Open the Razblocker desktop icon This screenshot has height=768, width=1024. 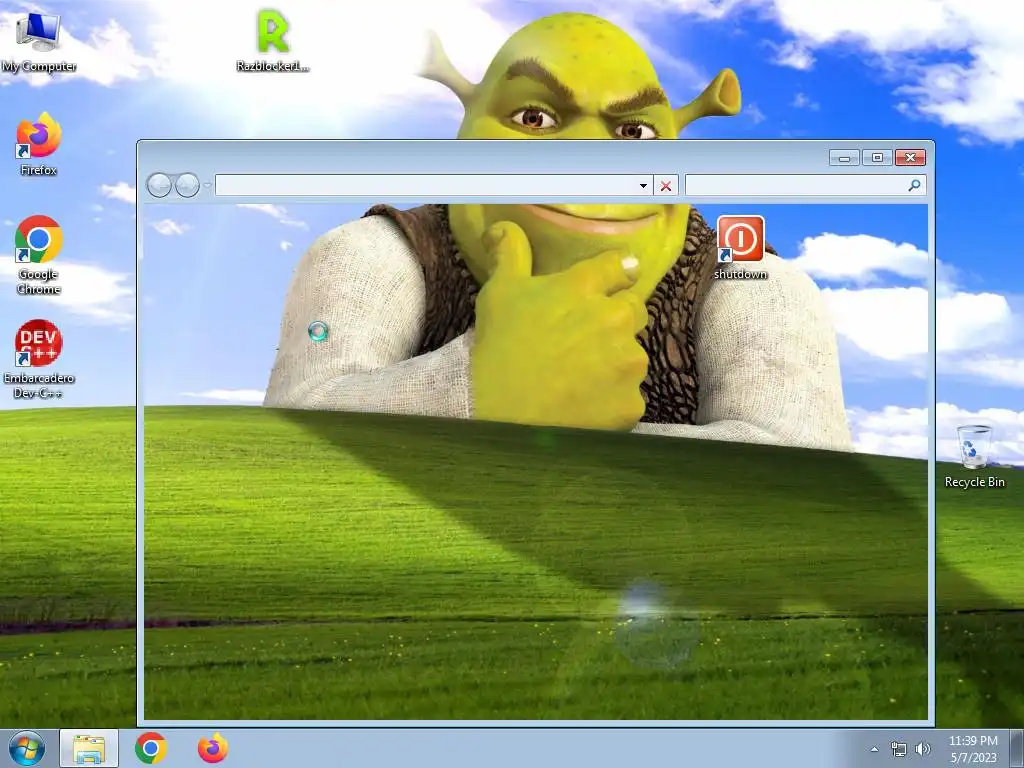272,40
